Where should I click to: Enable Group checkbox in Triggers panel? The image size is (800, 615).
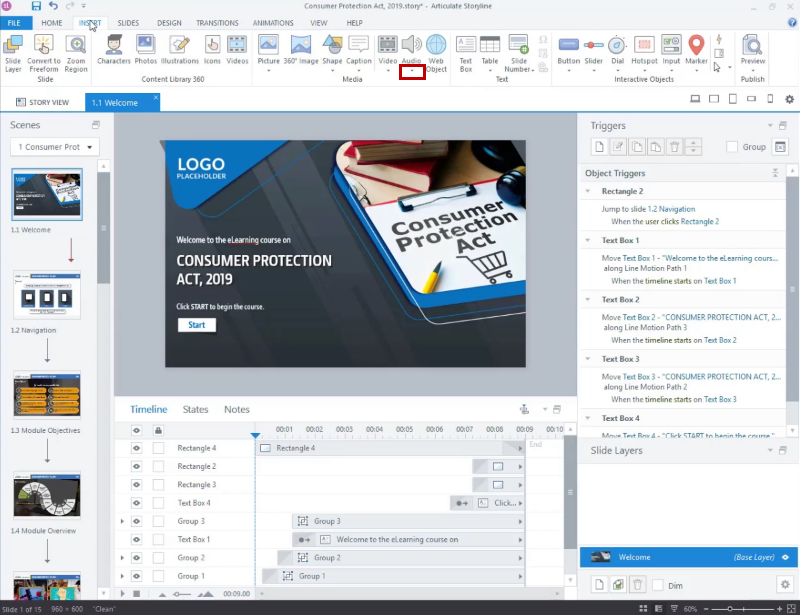pos(732,147)
